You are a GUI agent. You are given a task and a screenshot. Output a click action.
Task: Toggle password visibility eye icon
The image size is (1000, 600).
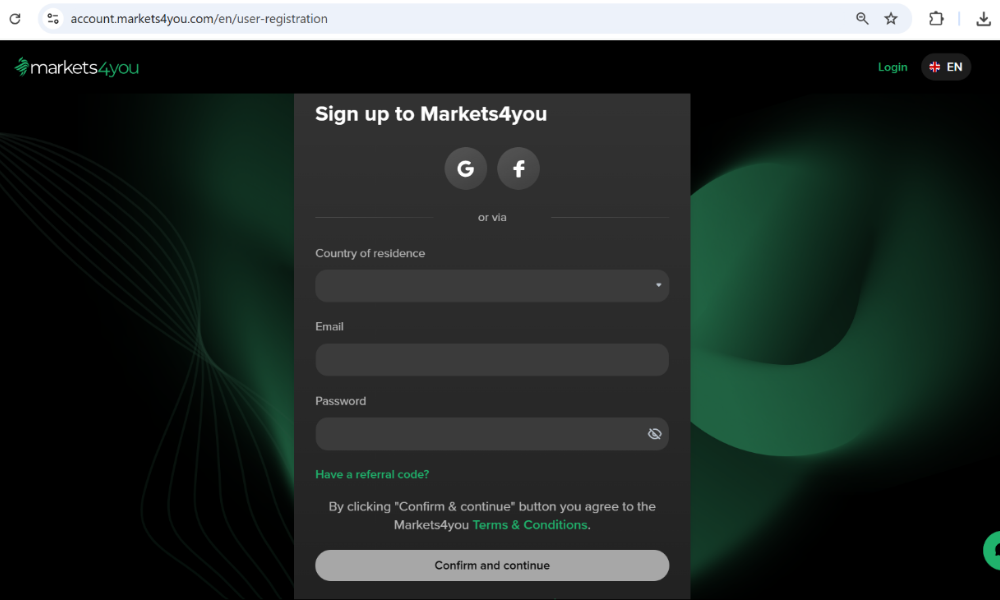click(655, 434)
